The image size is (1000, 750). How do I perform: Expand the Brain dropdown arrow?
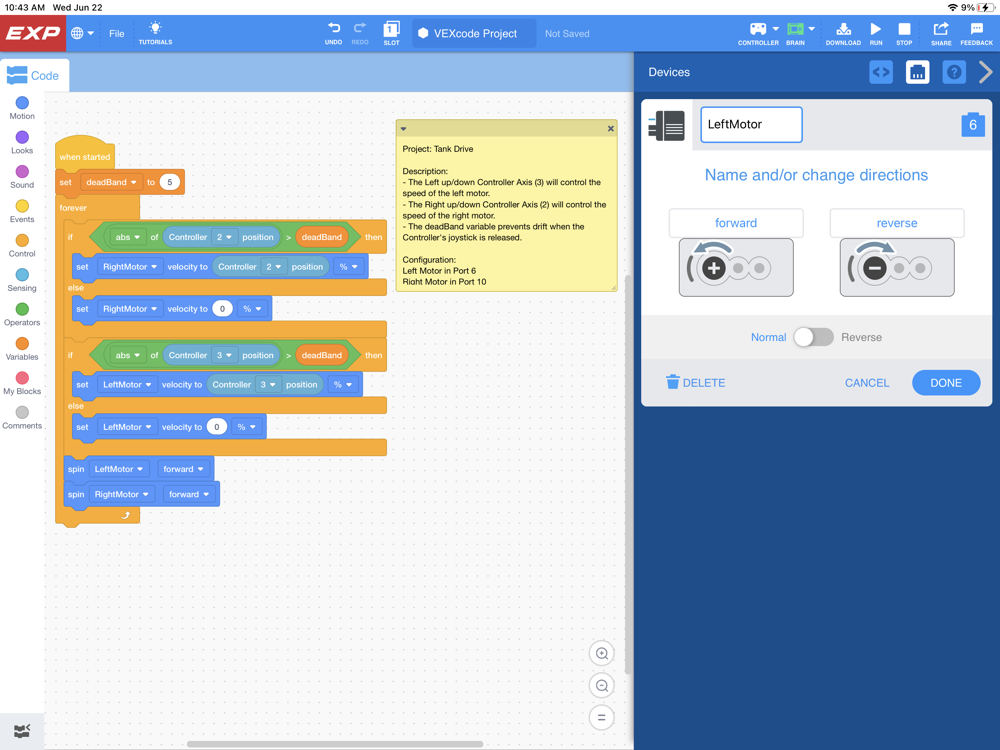[811, 29]
